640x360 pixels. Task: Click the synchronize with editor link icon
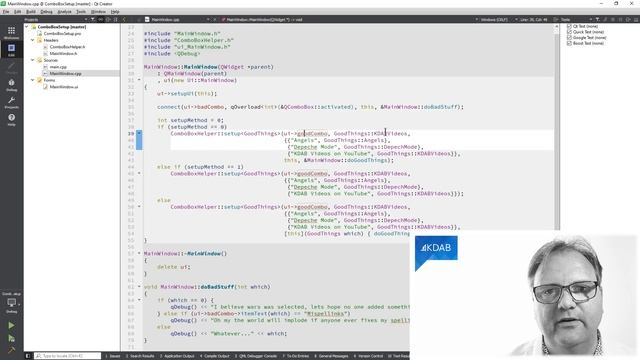click(x=101, y=19)
